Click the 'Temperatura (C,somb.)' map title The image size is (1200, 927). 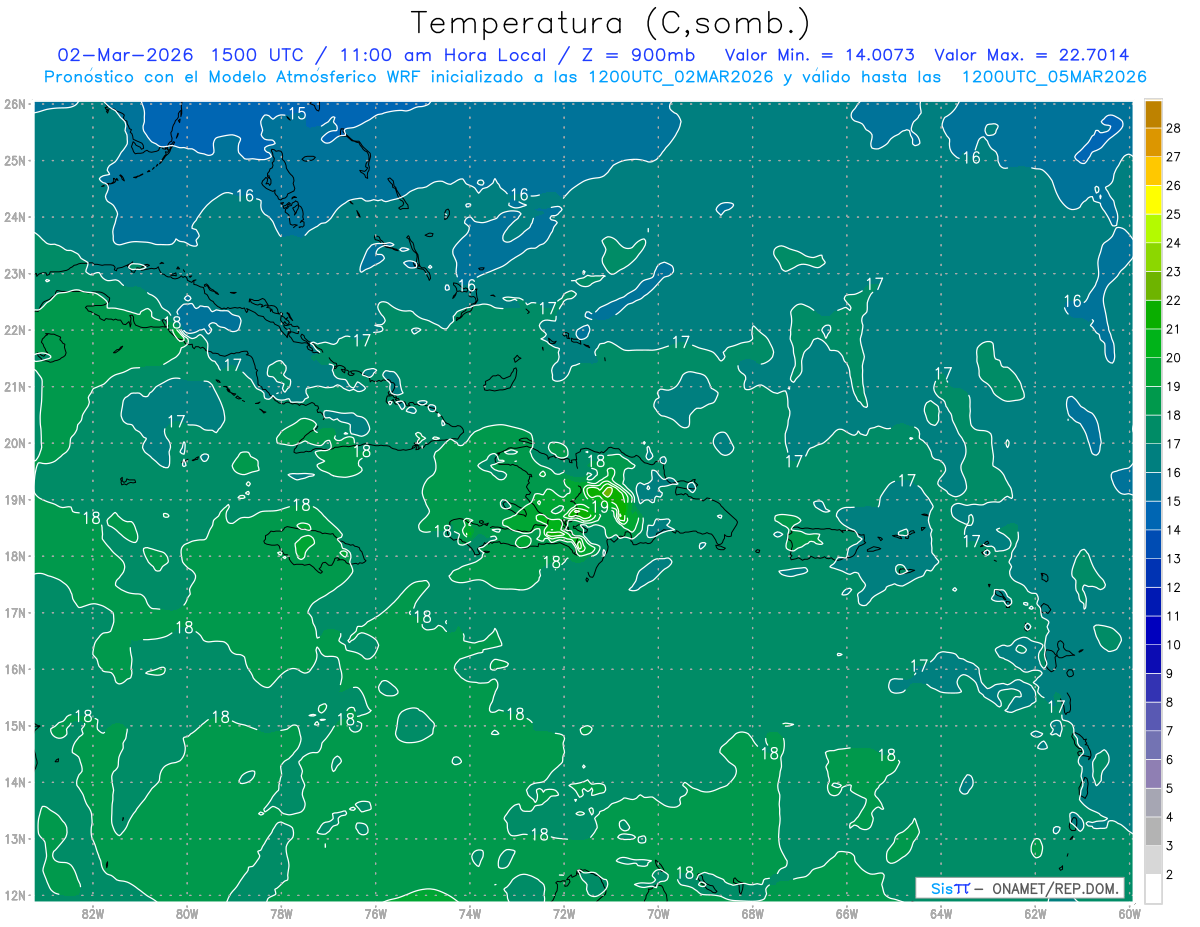click(x=611, y=22)
